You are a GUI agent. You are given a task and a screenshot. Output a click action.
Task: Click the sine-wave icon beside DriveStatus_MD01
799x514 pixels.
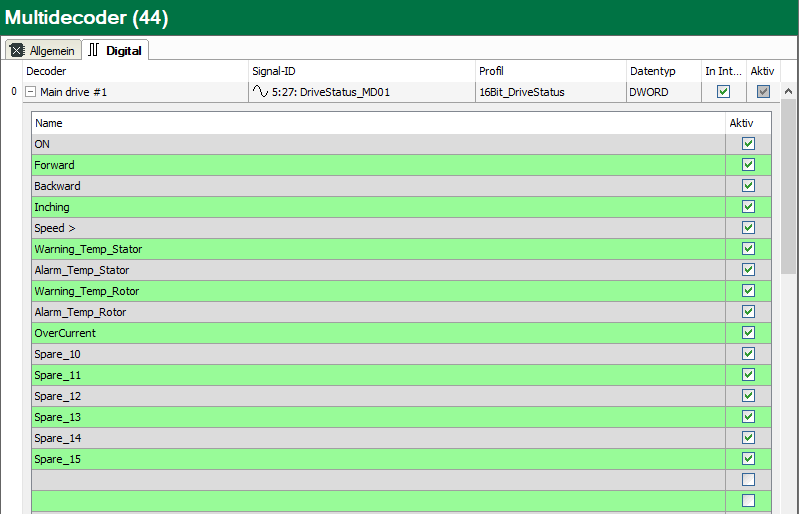point(260,92)
